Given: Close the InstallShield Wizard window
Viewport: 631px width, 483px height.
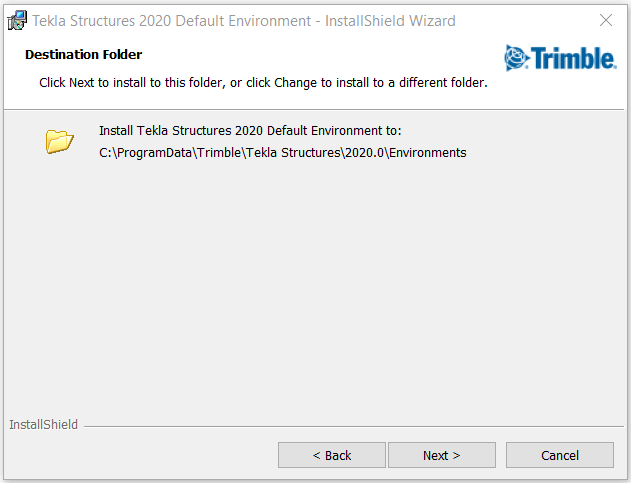Looking at the screenshot, I should coord(606,20).
